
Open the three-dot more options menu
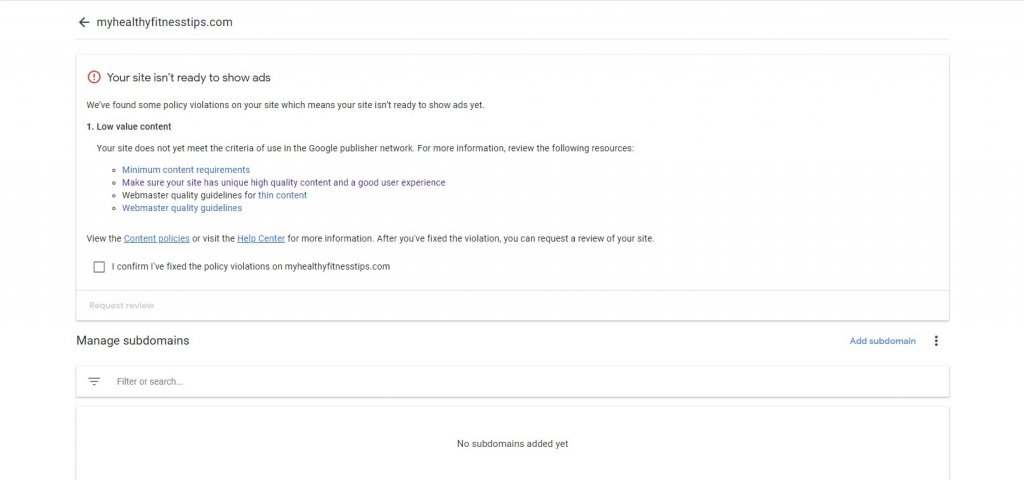936,341
